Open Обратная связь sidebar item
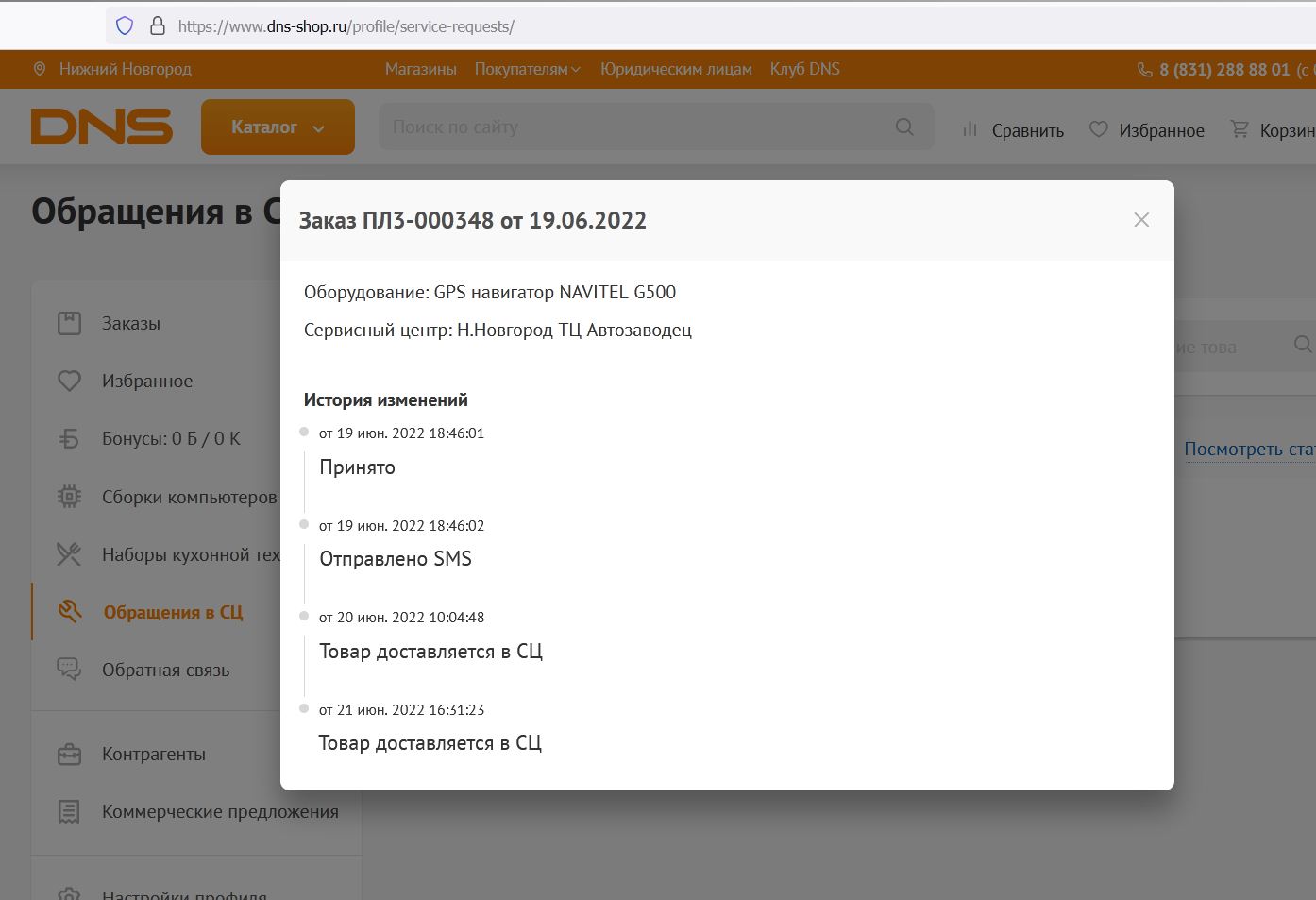 (165, 670)
